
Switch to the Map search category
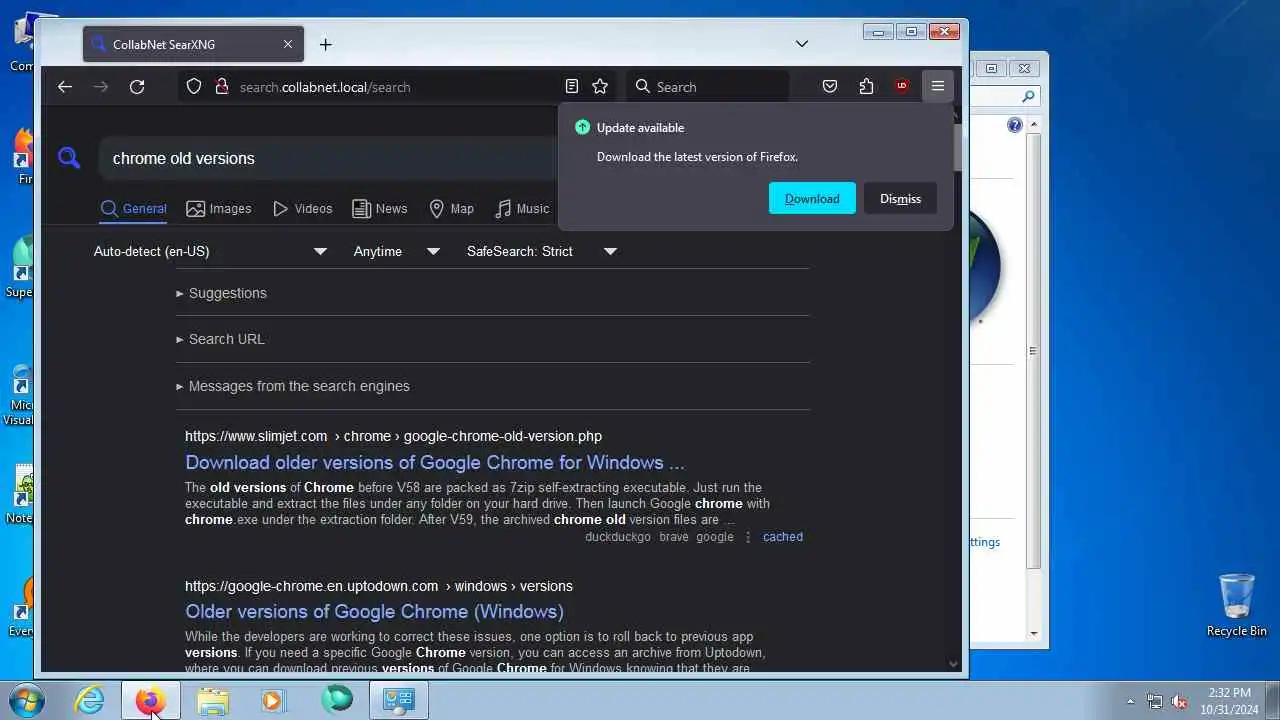pyautogui.click(x=451, y=209)
